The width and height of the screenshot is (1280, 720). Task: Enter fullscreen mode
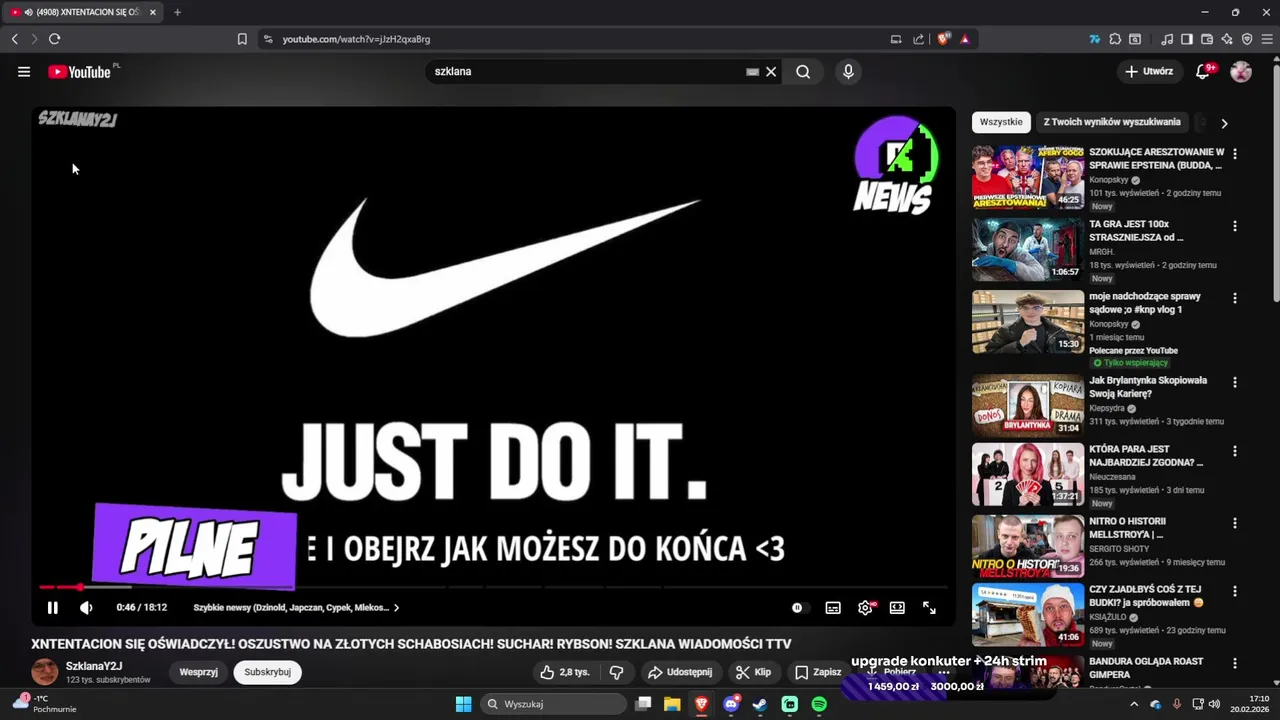[929, 607]
